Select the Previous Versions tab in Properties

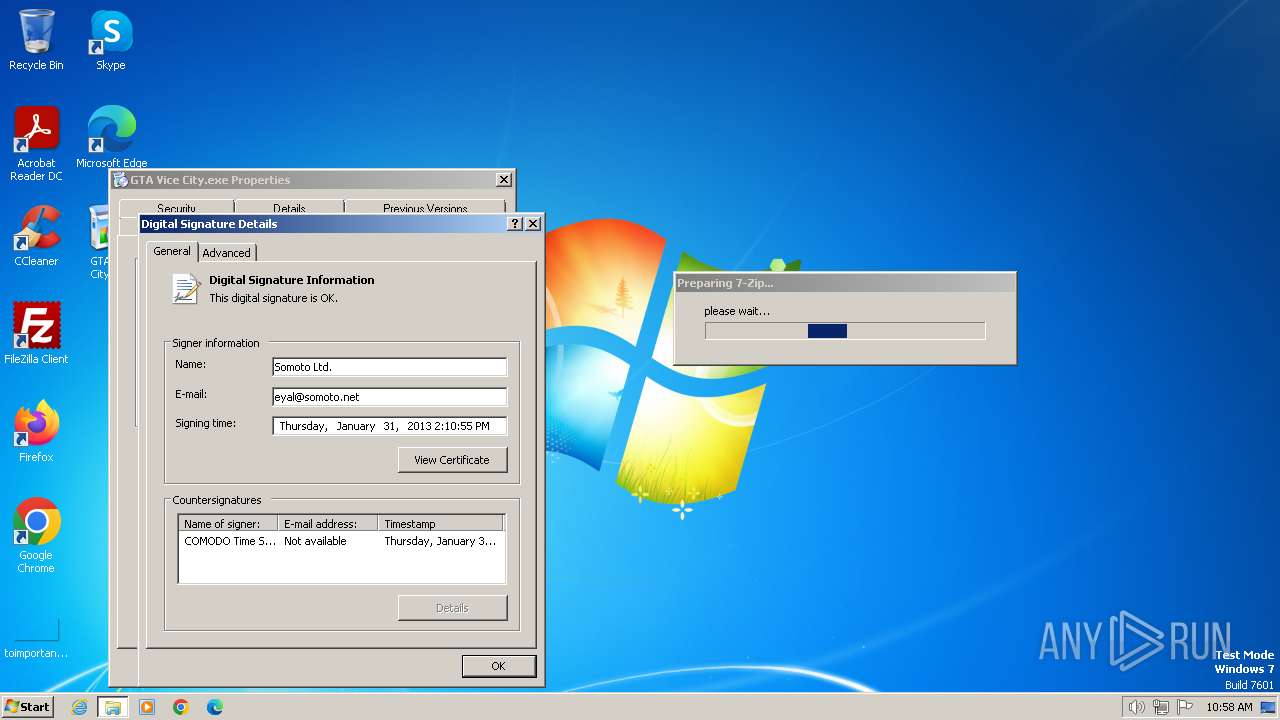coord(425,208)
